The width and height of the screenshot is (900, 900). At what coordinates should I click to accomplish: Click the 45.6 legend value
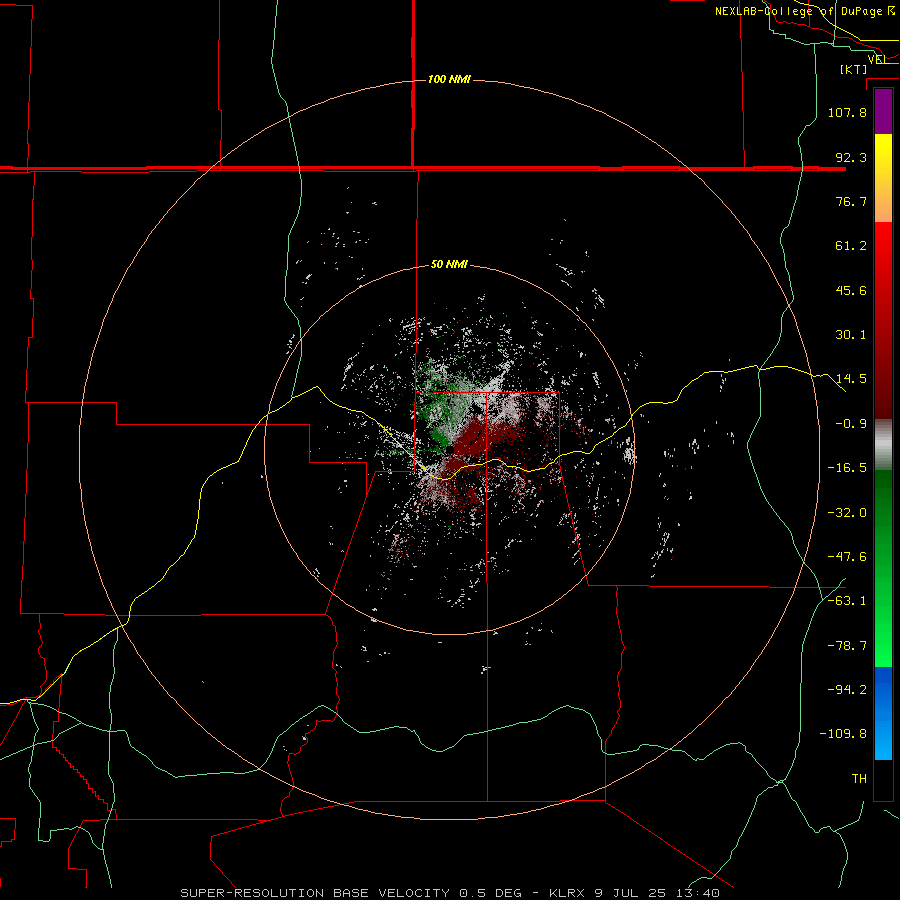tap(851, 290)
